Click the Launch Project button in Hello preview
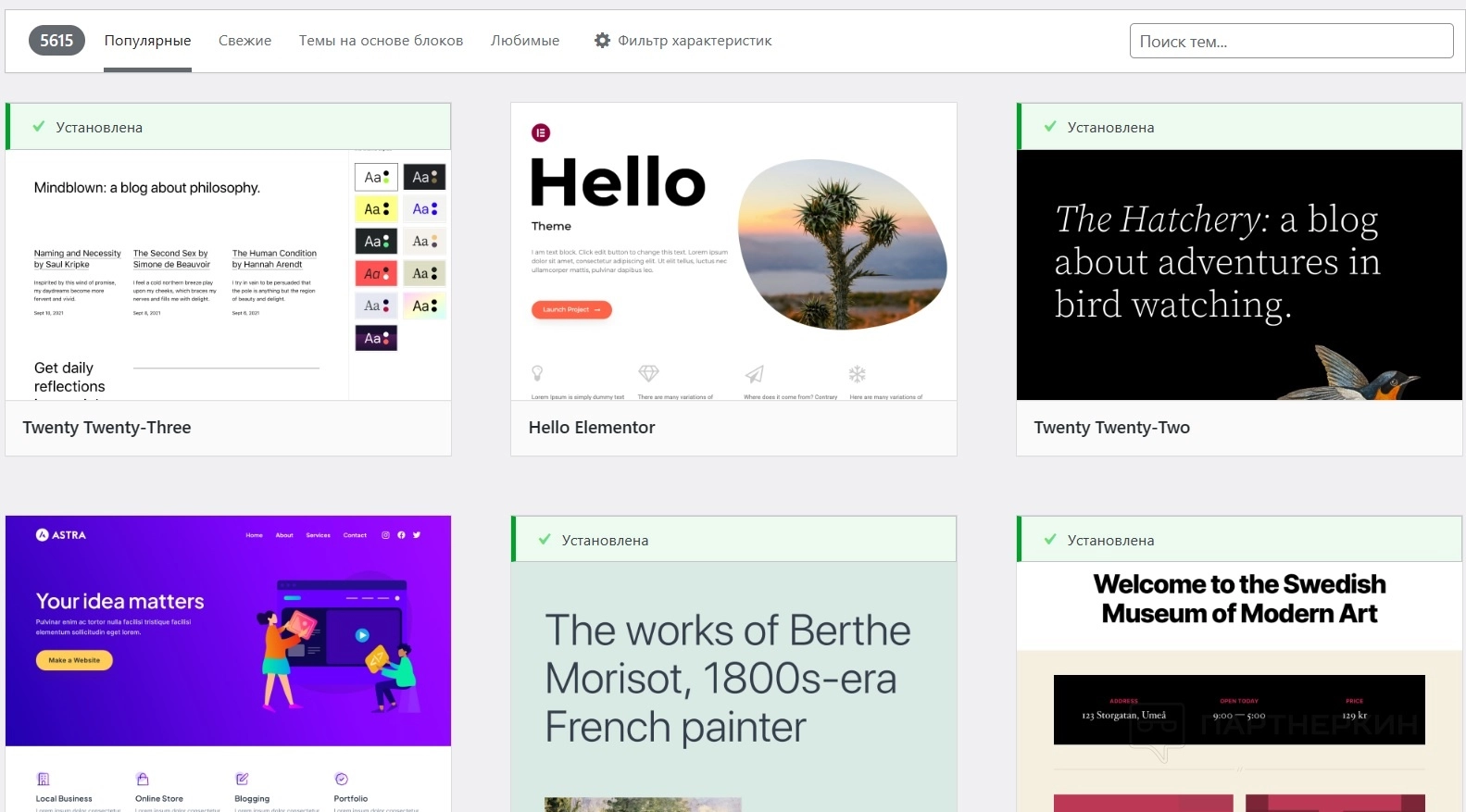Viewport: 1466px width, 812px height. (x=571, y=309)
